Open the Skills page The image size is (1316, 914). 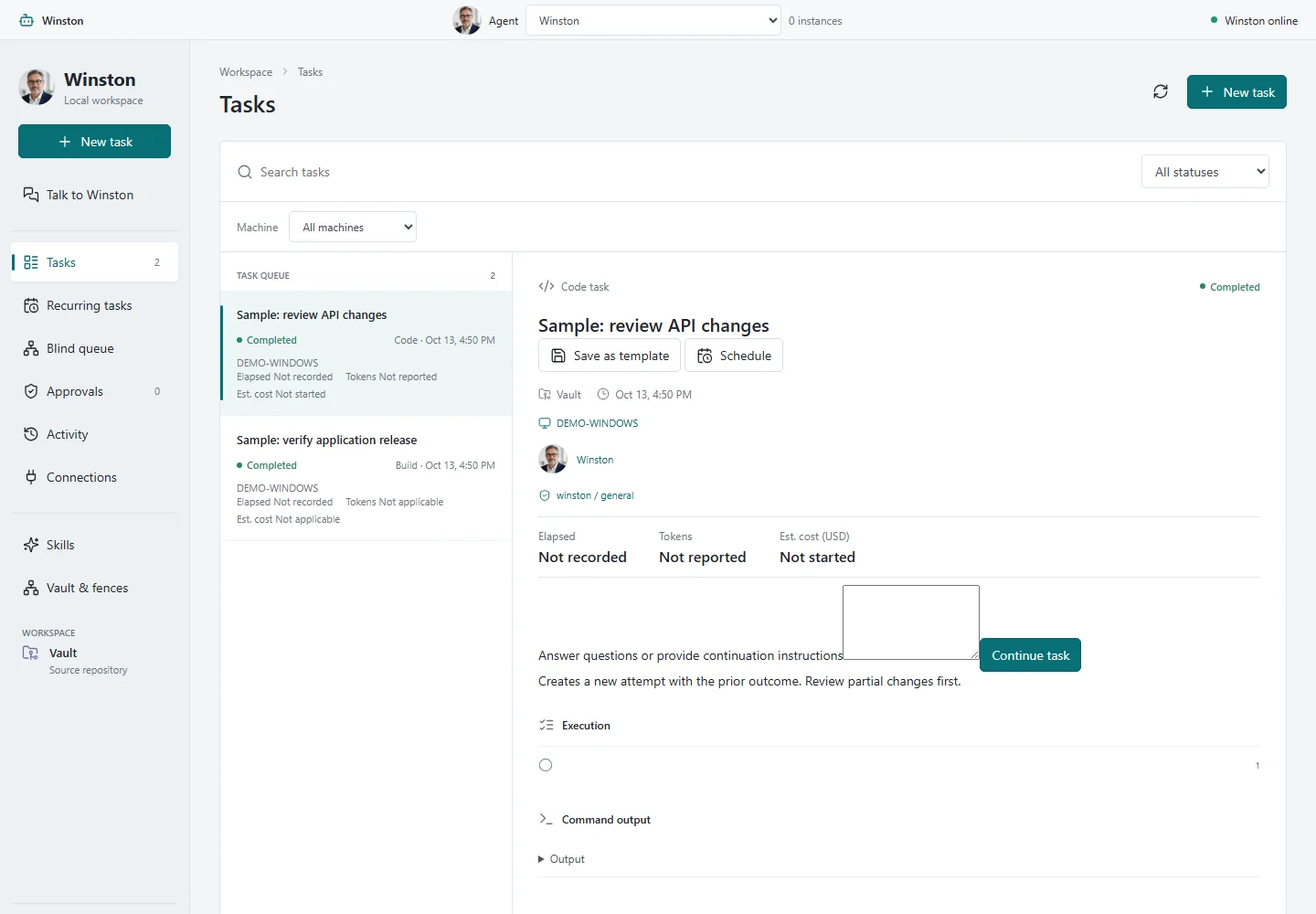pyautogui.click(x=94, y=545)
